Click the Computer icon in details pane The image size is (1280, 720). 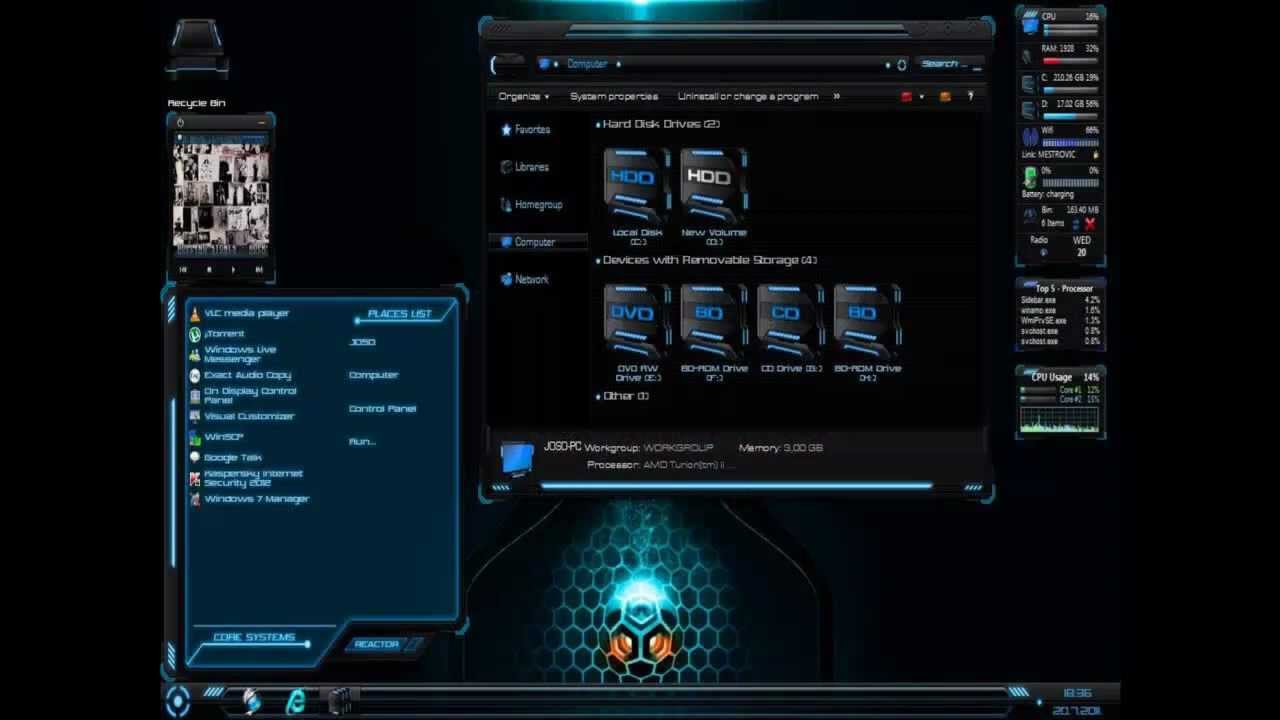[x=517, y=458]
